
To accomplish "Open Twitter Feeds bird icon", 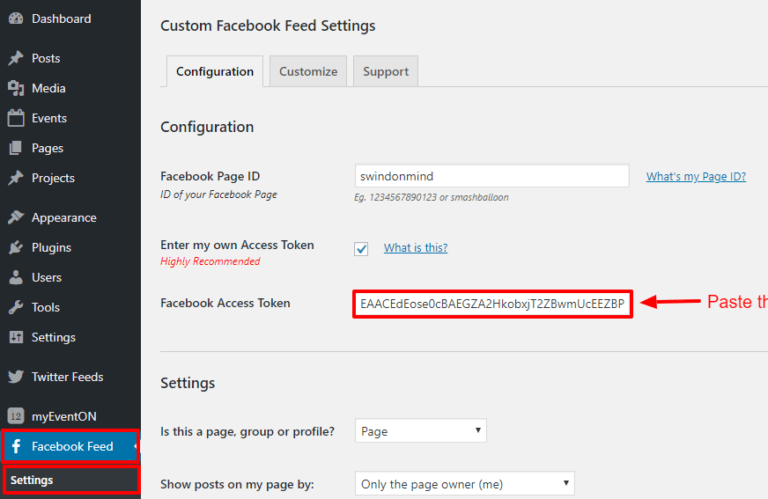I will [x=16, y=377].
